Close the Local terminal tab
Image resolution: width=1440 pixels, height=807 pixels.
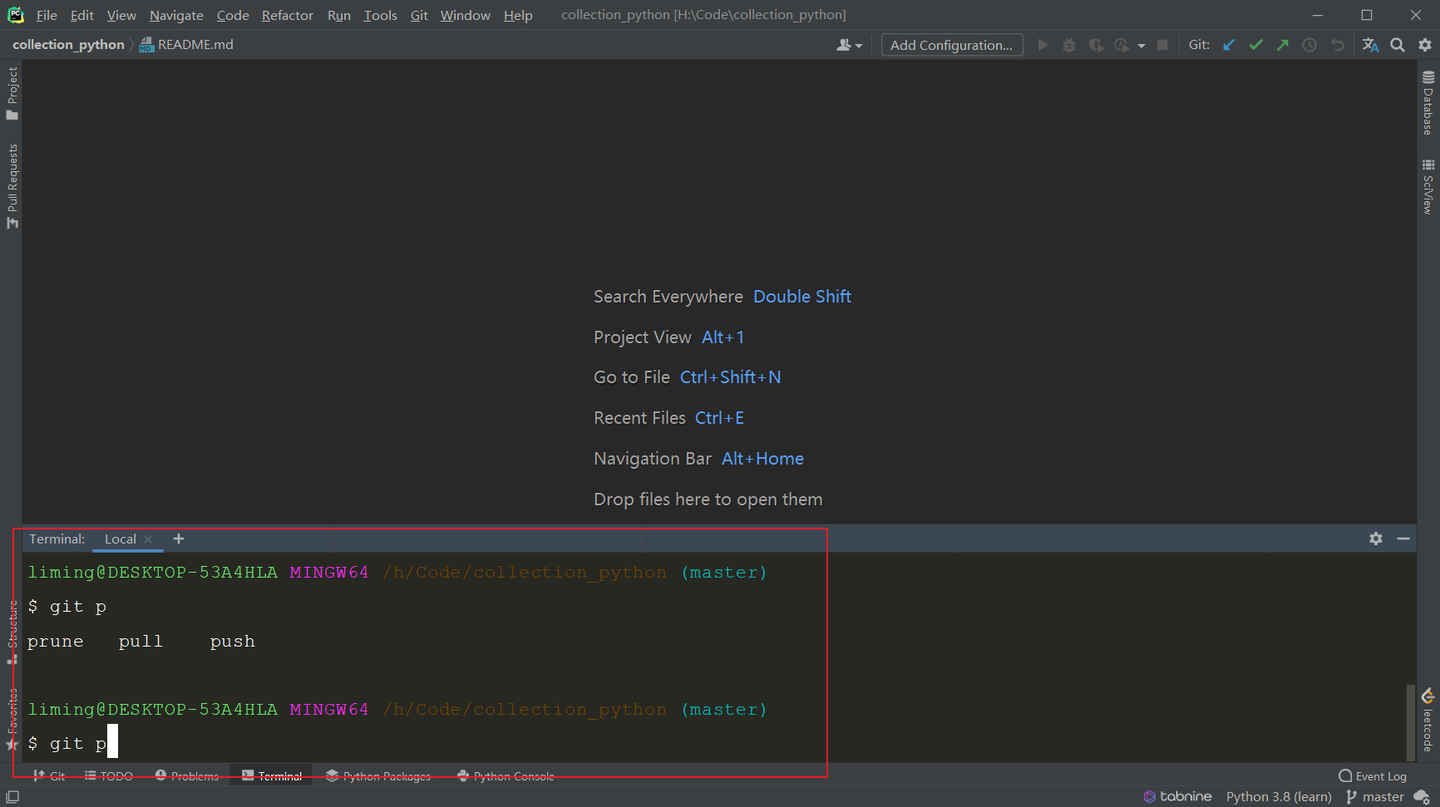(x=148, y=539)
